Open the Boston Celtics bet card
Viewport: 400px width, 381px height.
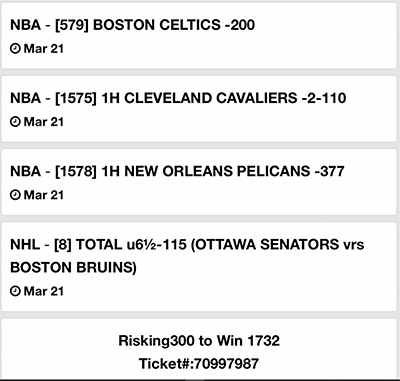pos(199,36)
